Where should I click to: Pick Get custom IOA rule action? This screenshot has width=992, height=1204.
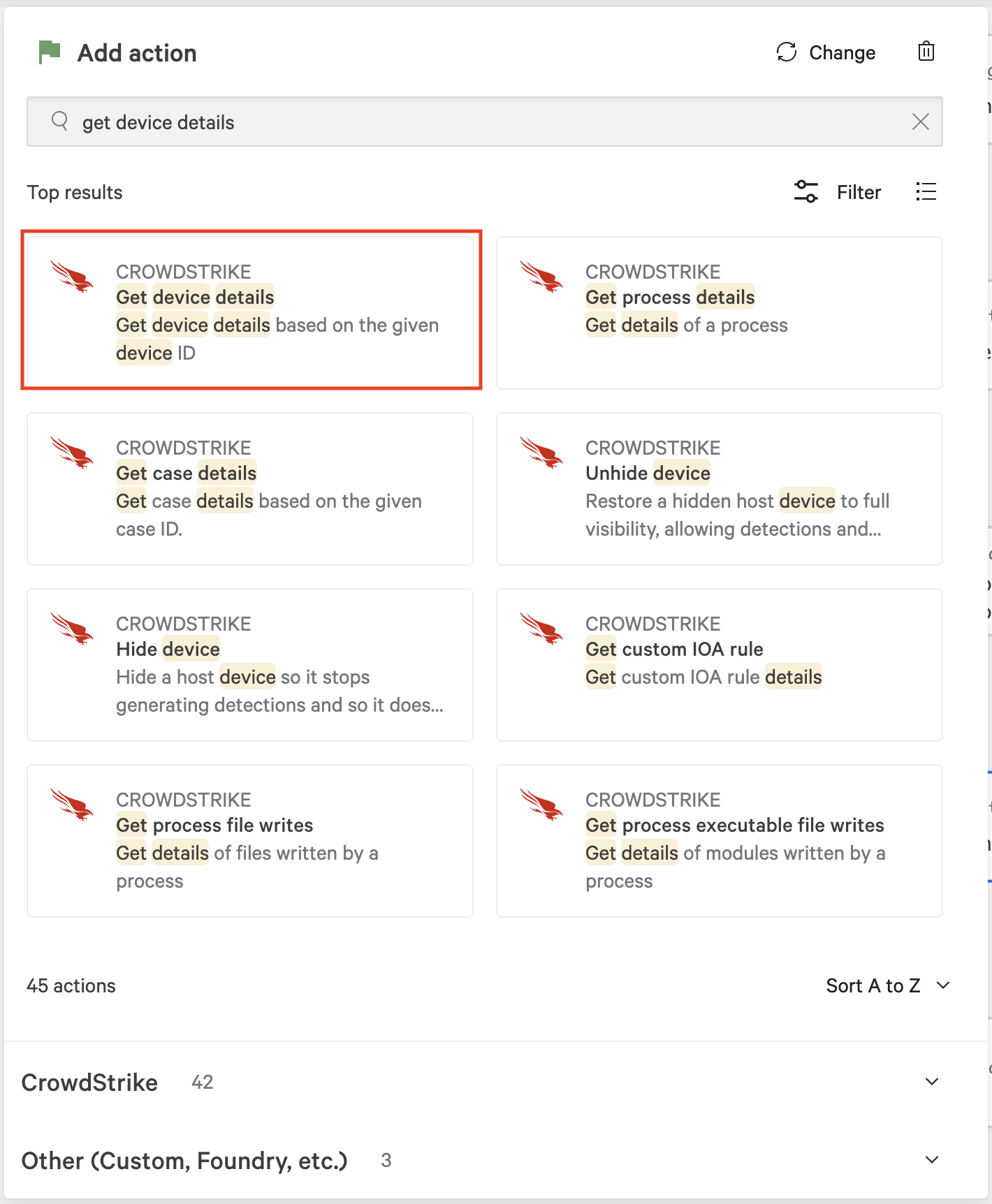pos(719,664)
